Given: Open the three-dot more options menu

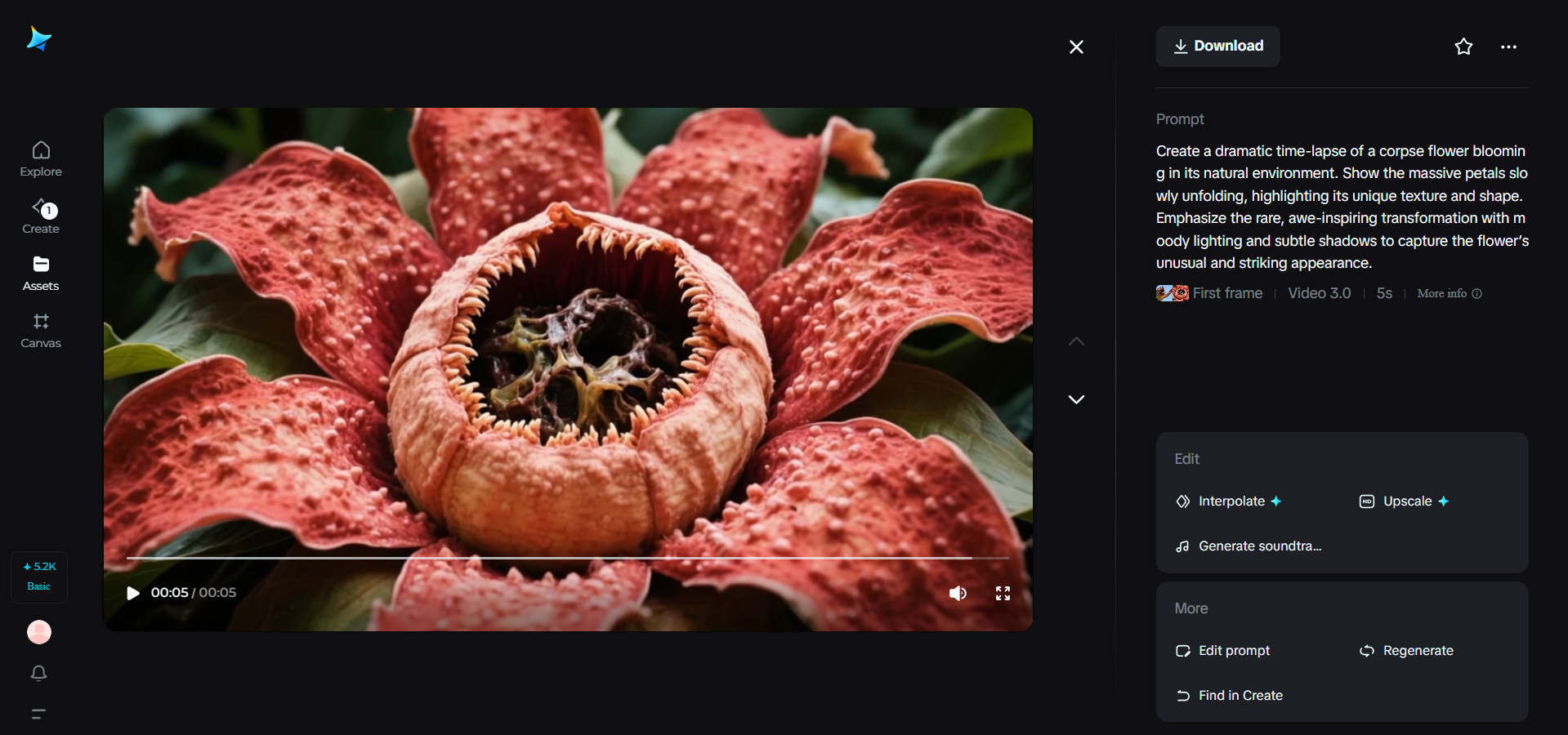Looking at the screenshot, I should [x=1508, y=47].
